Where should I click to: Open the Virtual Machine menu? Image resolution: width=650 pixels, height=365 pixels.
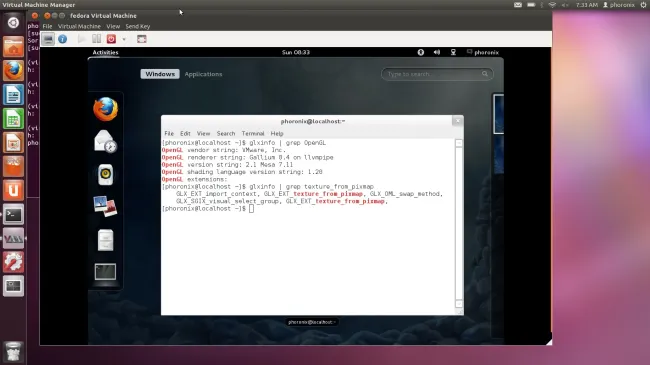pos(79,26)
